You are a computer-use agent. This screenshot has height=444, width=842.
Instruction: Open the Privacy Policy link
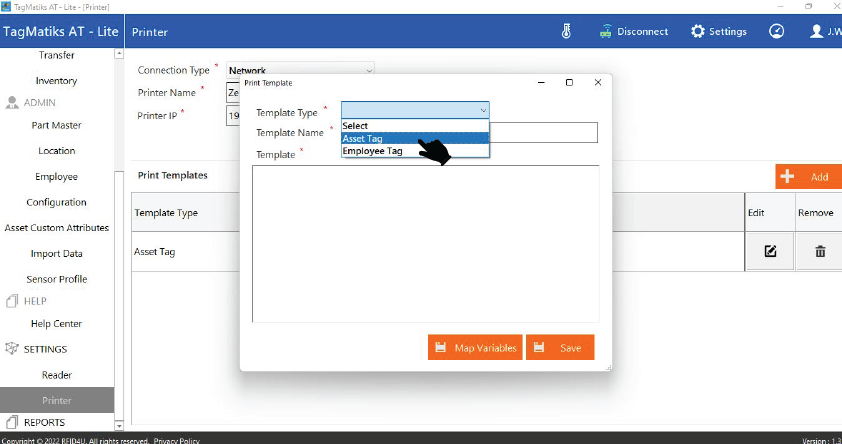pos(177,440)
